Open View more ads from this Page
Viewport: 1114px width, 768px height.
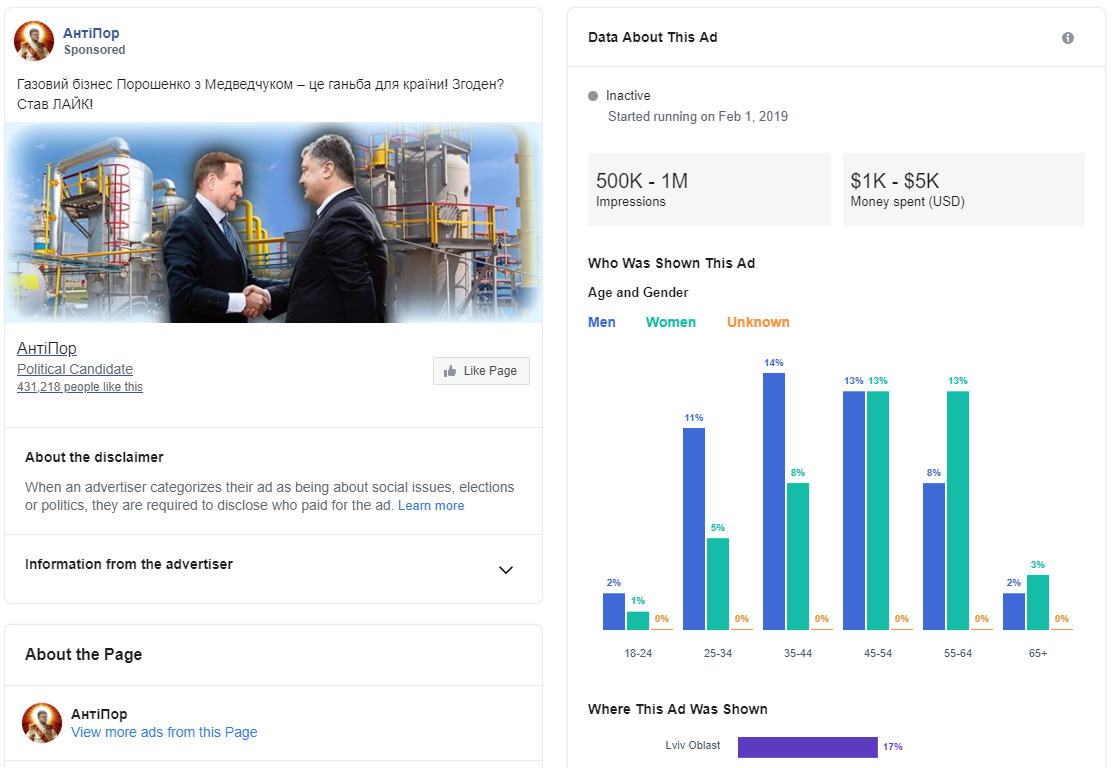164,732
